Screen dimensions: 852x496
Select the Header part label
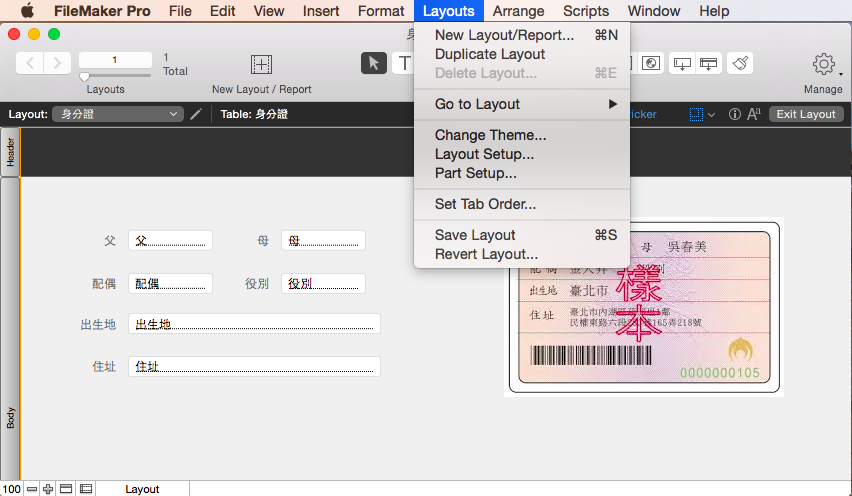(10, 152)
